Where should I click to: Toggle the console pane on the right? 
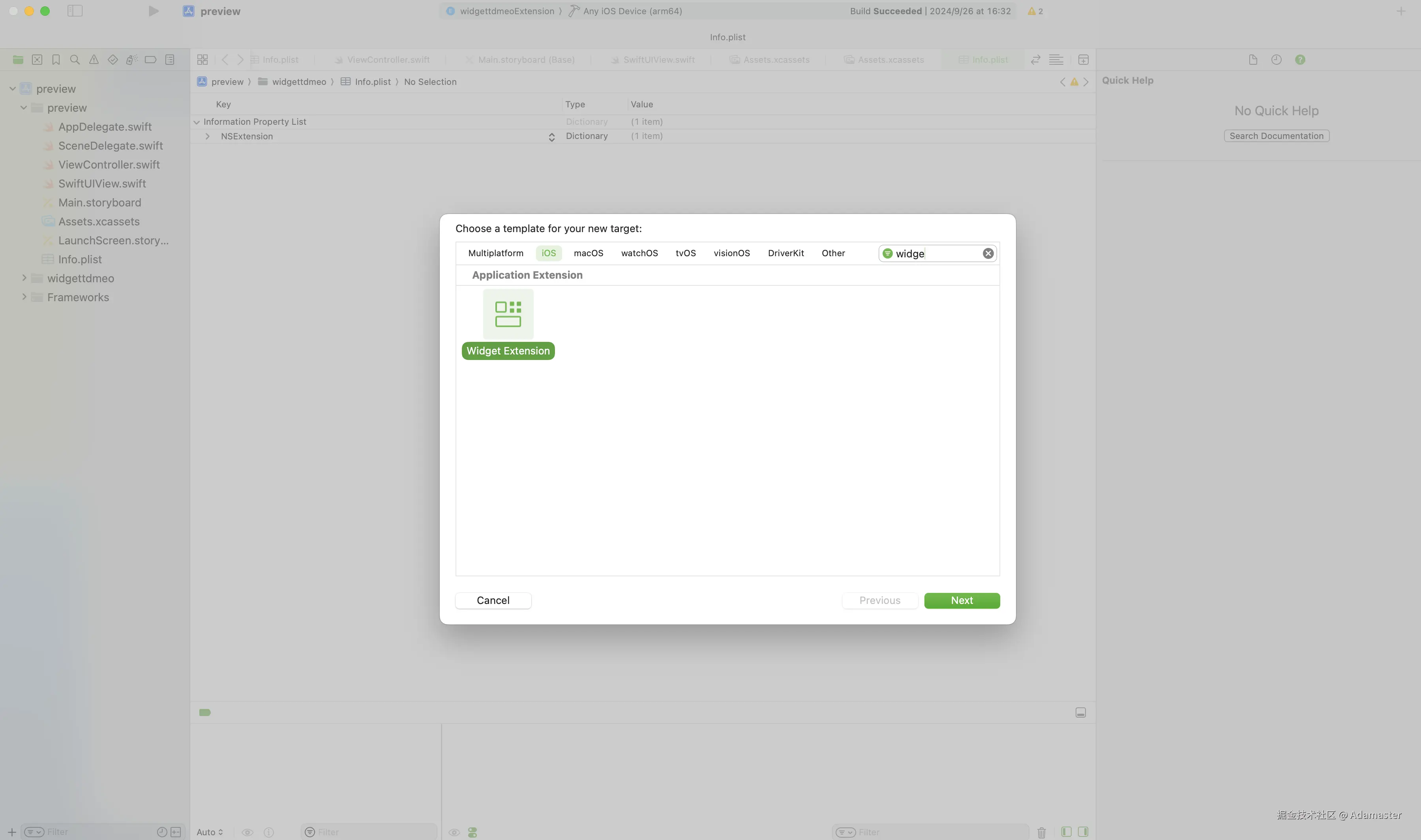[1083, 832]
